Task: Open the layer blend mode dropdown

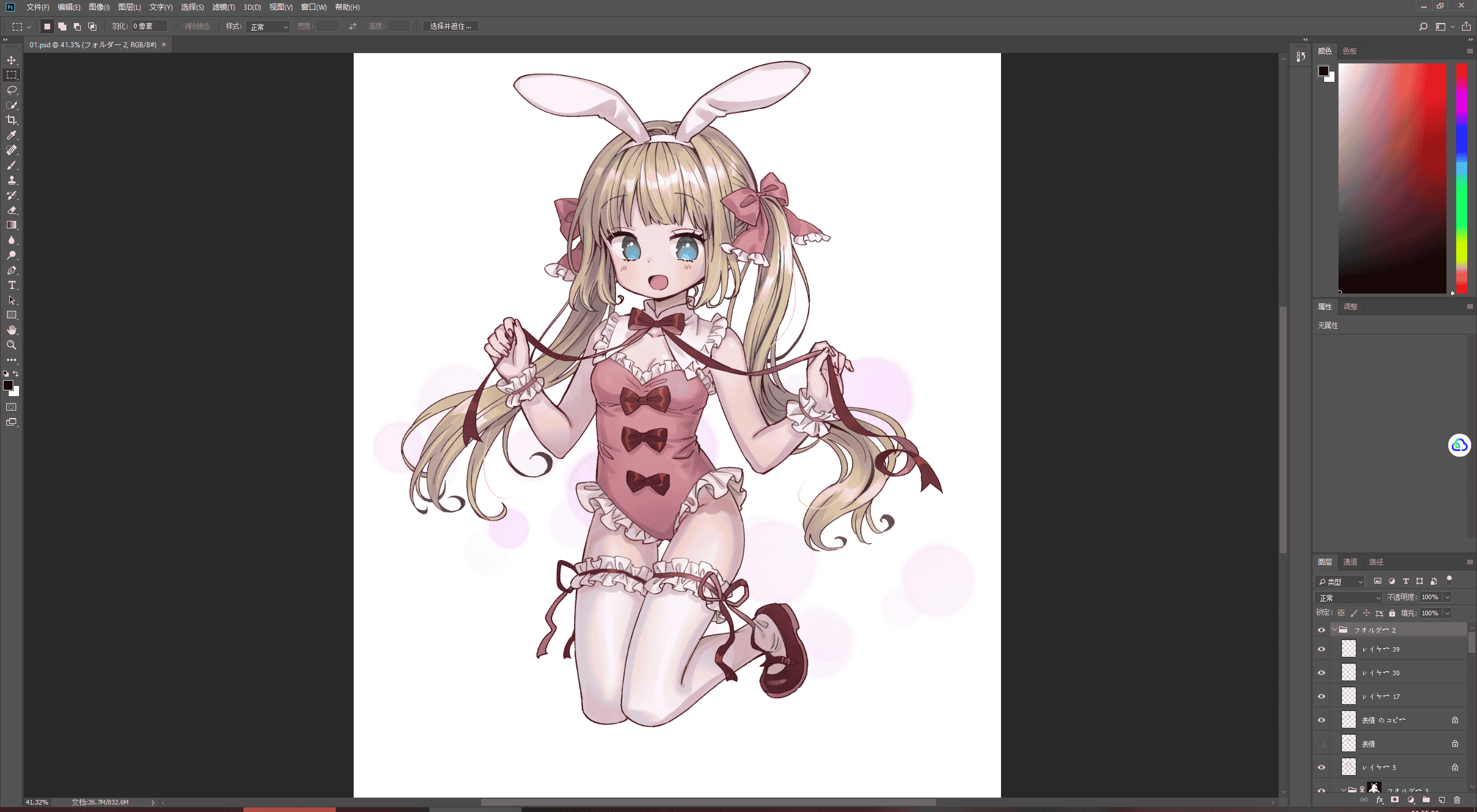Action: tap(1348, 597)
